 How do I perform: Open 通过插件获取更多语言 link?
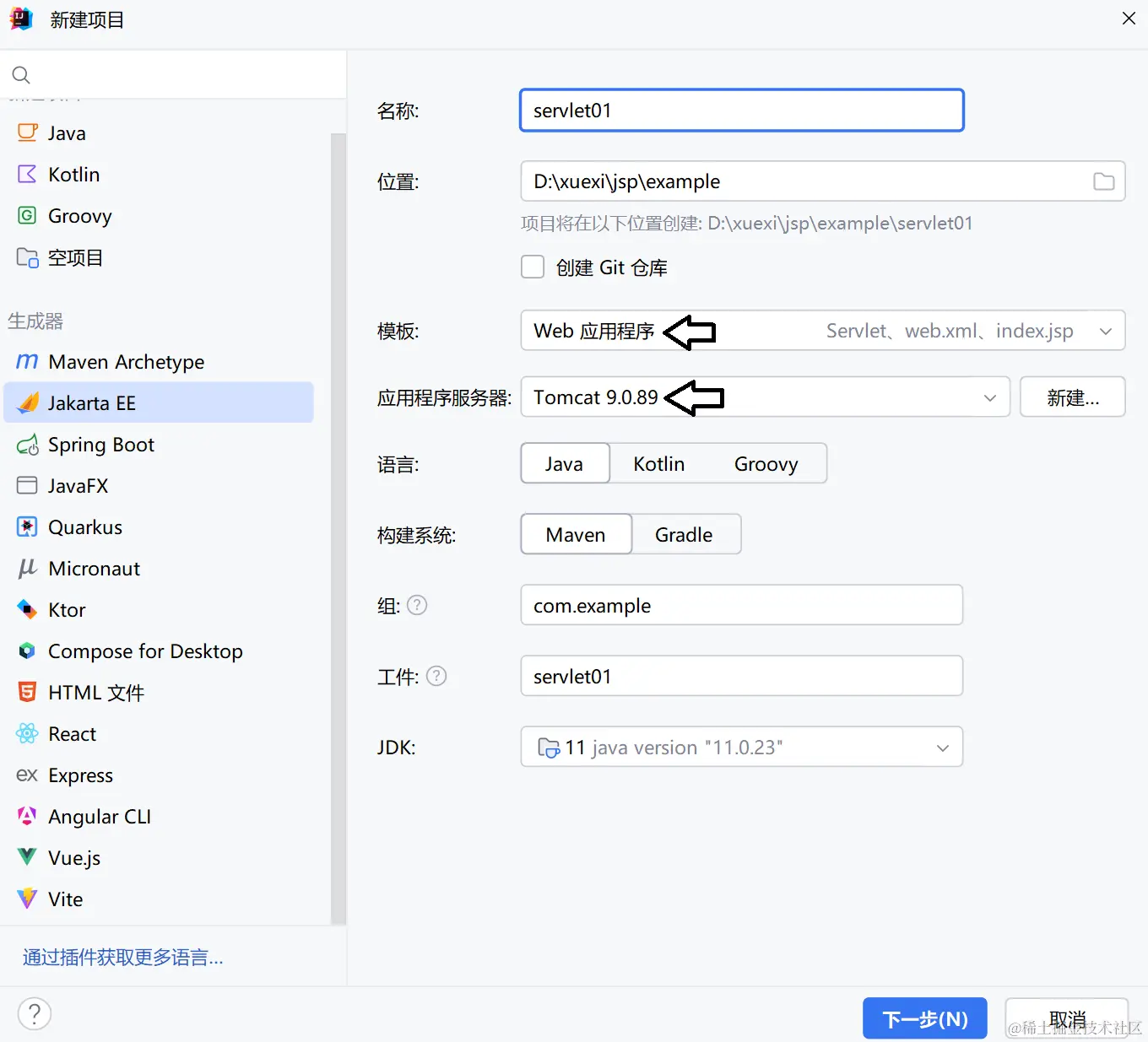(122, 957)
